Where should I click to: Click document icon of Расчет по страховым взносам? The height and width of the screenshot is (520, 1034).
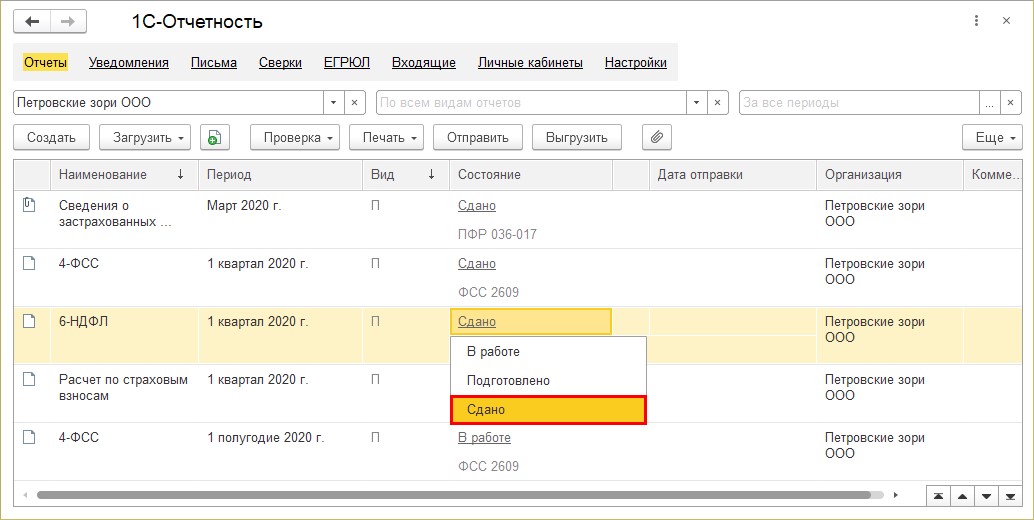[x=29, y=379]
